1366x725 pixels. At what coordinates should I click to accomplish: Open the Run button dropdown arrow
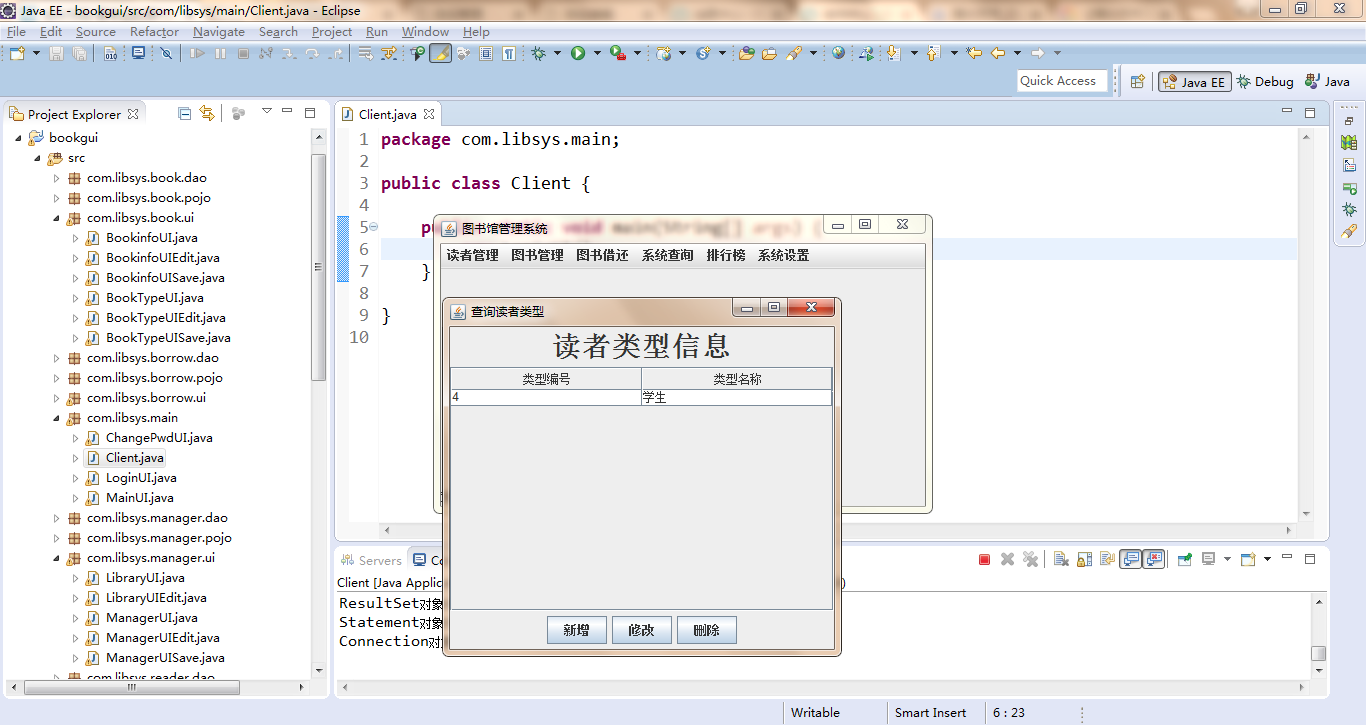(x=597, y=53)
